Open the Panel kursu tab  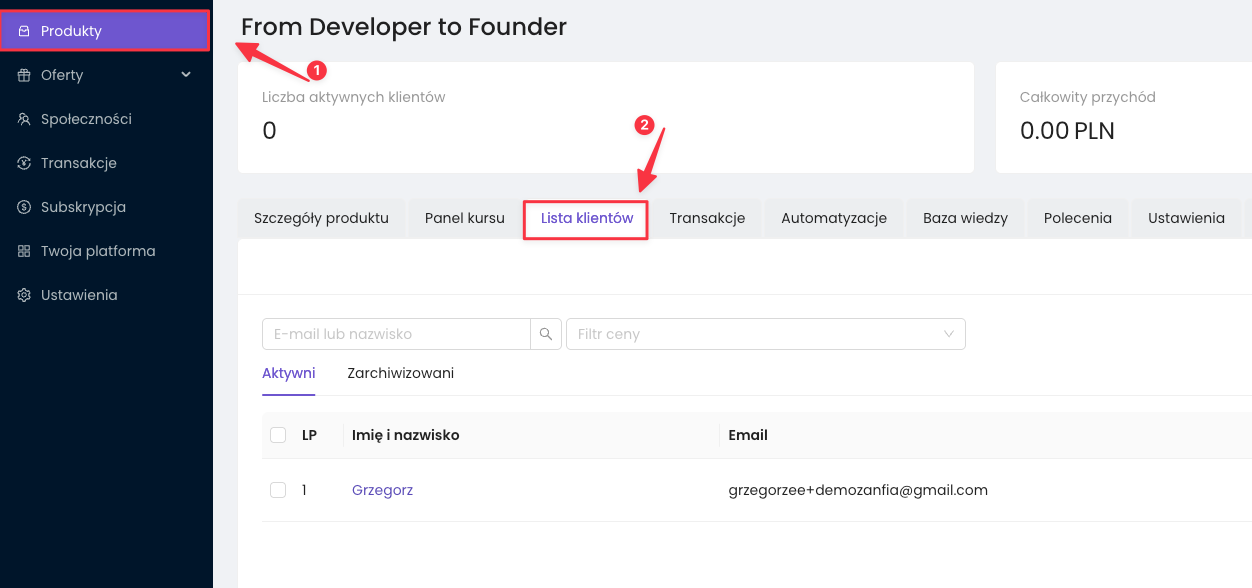pos(464,218)
